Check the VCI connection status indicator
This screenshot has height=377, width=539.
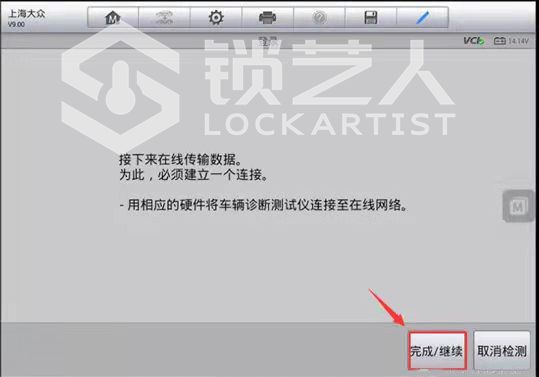[x=474, y=41]
